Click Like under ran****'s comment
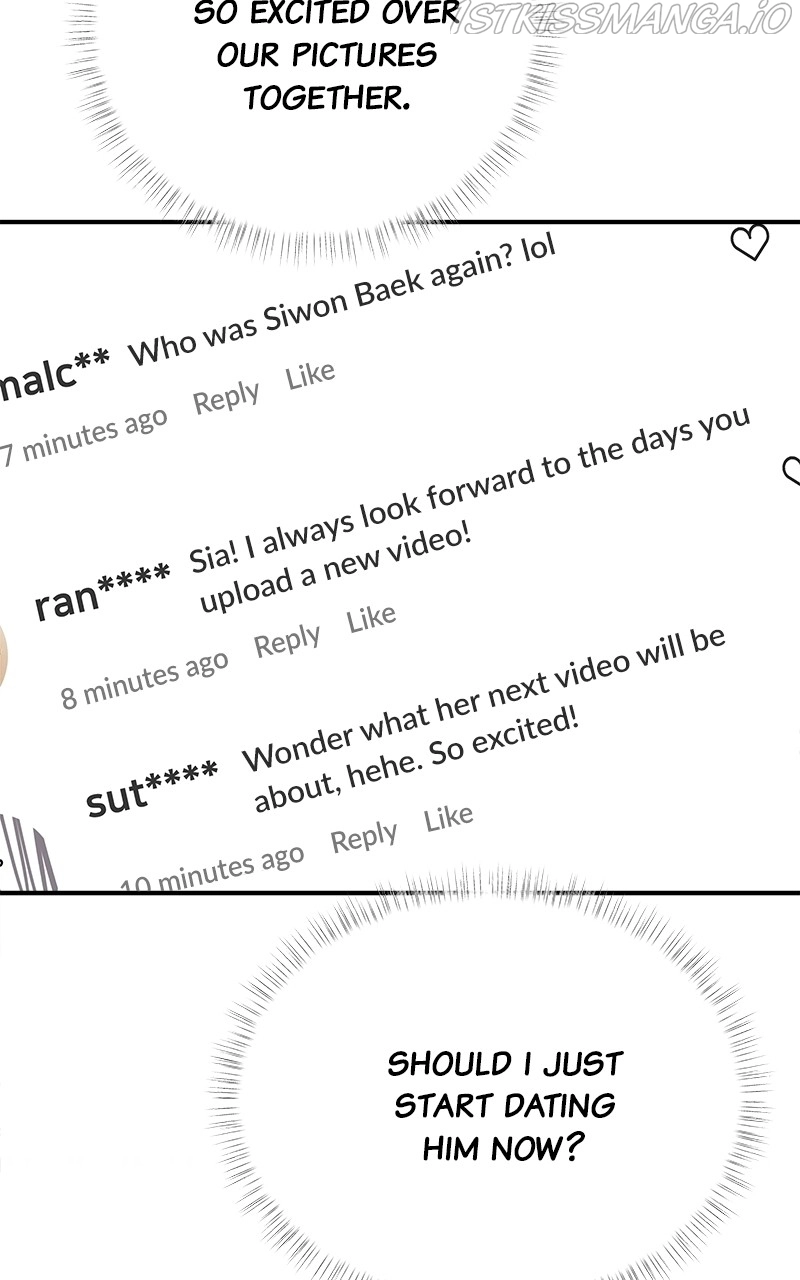The height and width of the screenshot is (1280, 800). click(372, 618)
